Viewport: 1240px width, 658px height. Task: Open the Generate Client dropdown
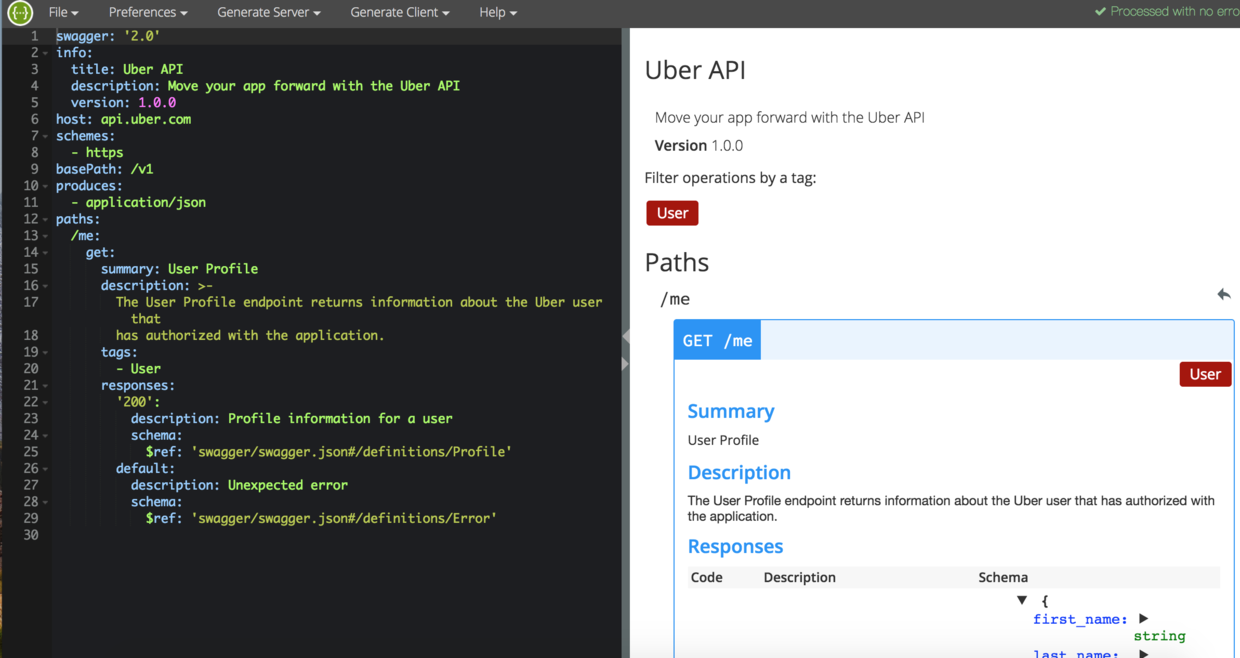tap(399, 12)
